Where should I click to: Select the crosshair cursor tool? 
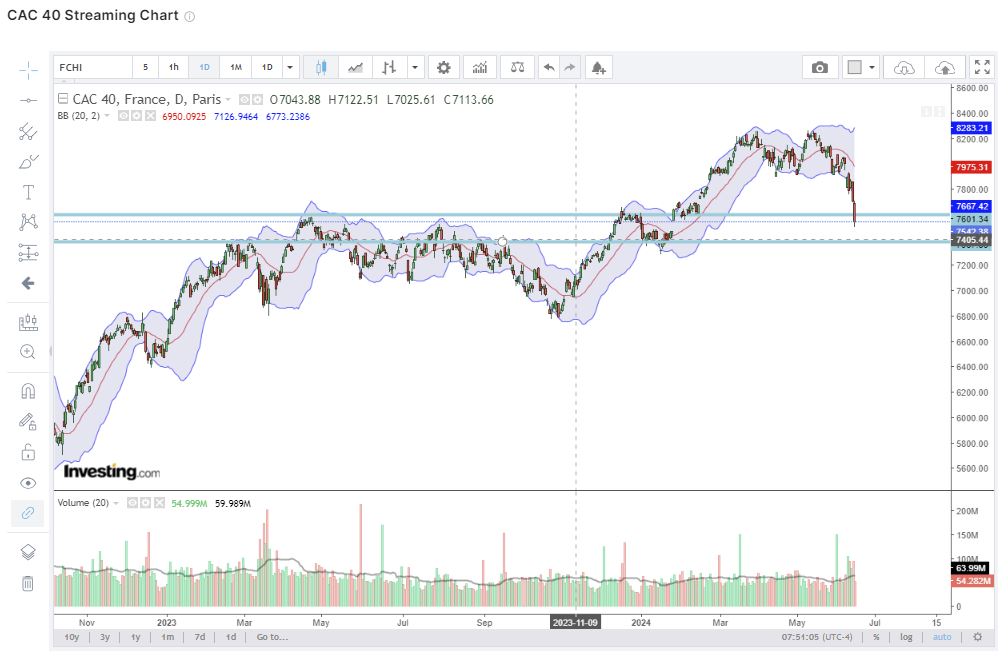(28, 70)
